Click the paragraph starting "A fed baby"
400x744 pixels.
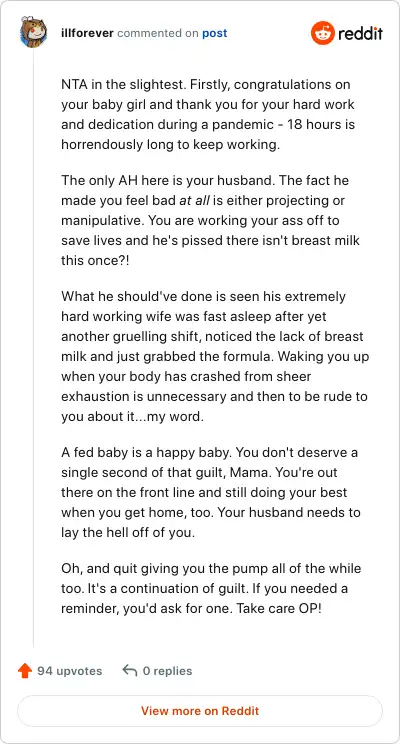211,492
